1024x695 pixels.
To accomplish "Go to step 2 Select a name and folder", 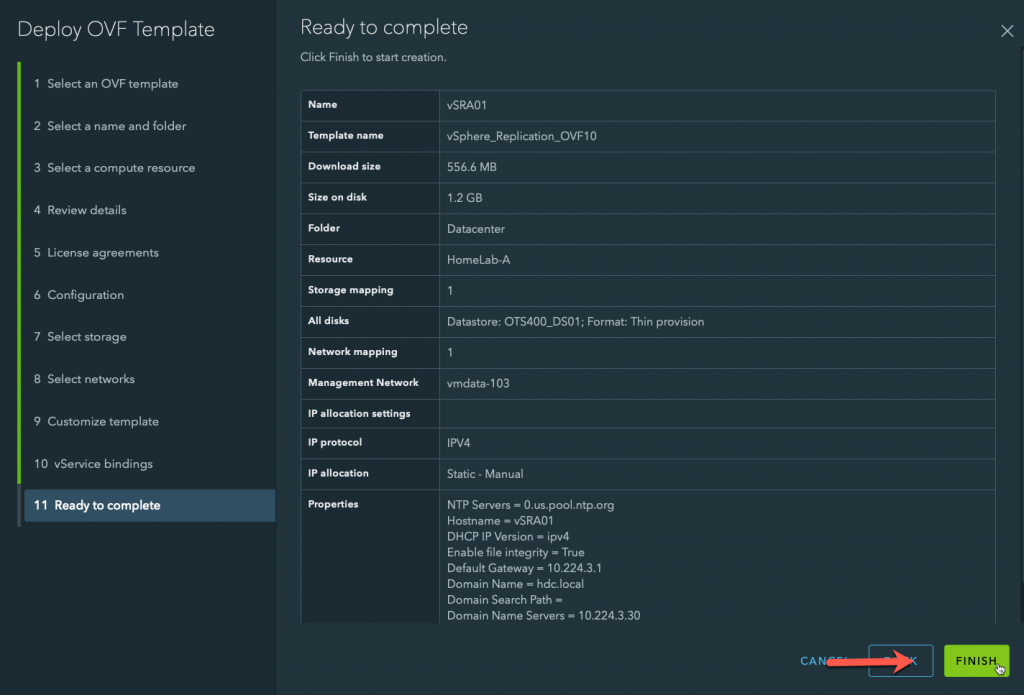I will click(110, 126).
